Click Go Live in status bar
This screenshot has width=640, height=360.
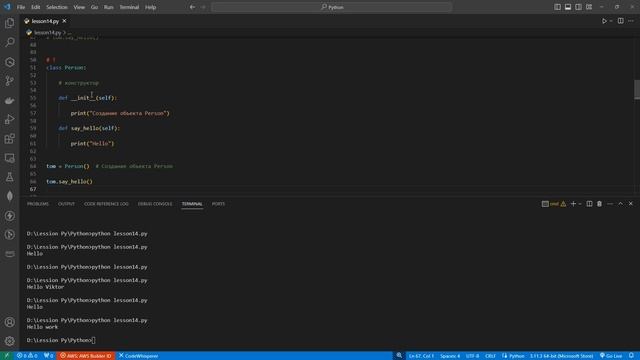click(611, 356)
